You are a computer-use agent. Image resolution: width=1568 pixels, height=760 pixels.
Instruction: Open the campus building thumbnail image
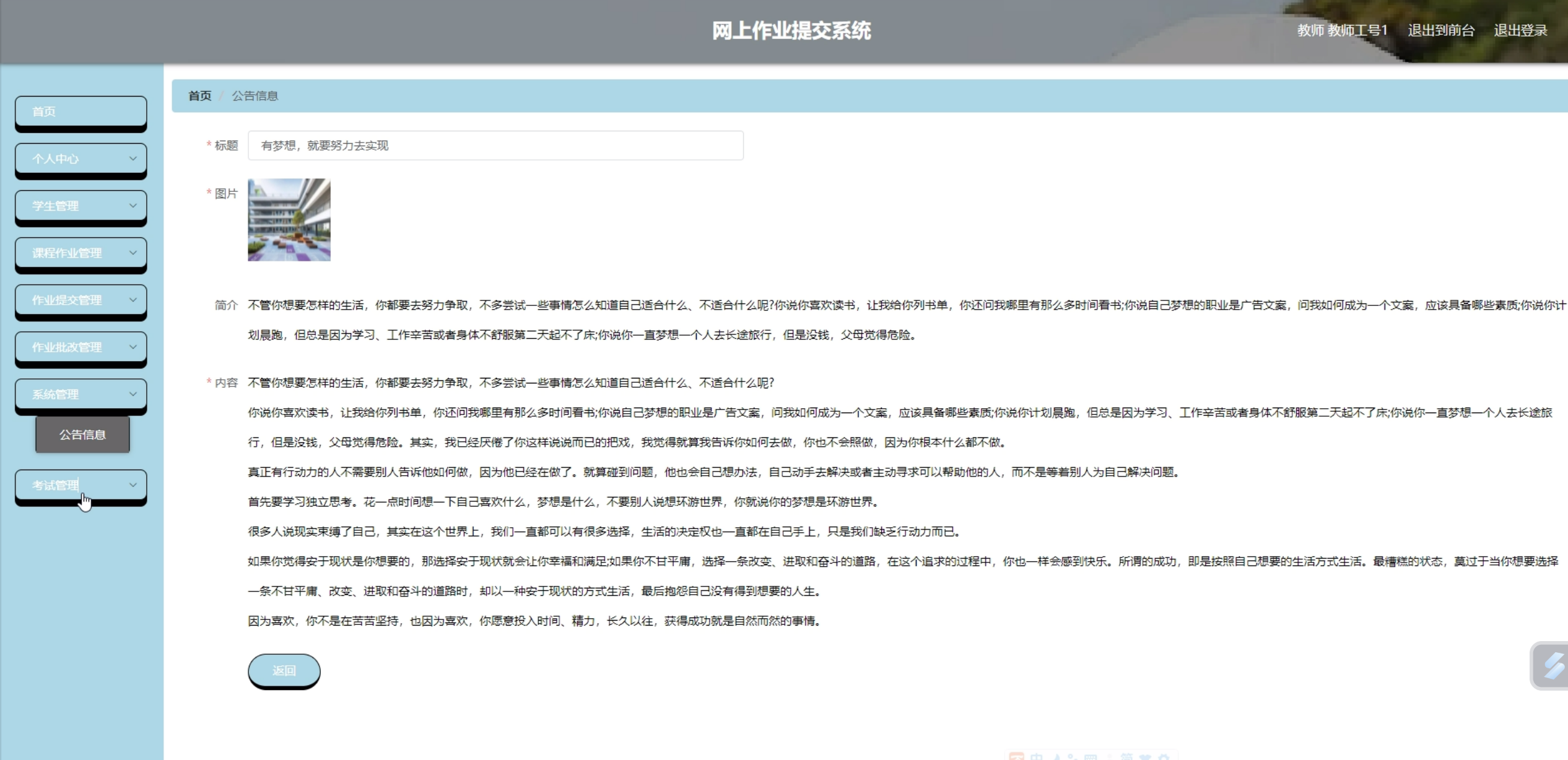click(289, 220)
